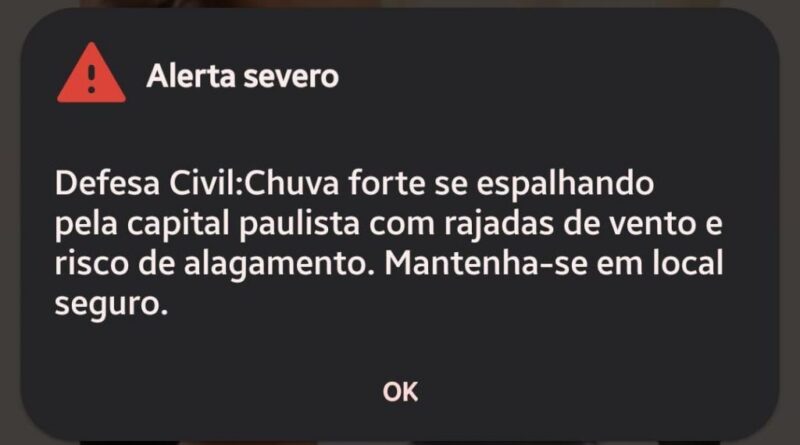Image resolution: width=800 pixels, height=445 pixels.
Task: Click the red warning triangle icon
Action: 91,73
